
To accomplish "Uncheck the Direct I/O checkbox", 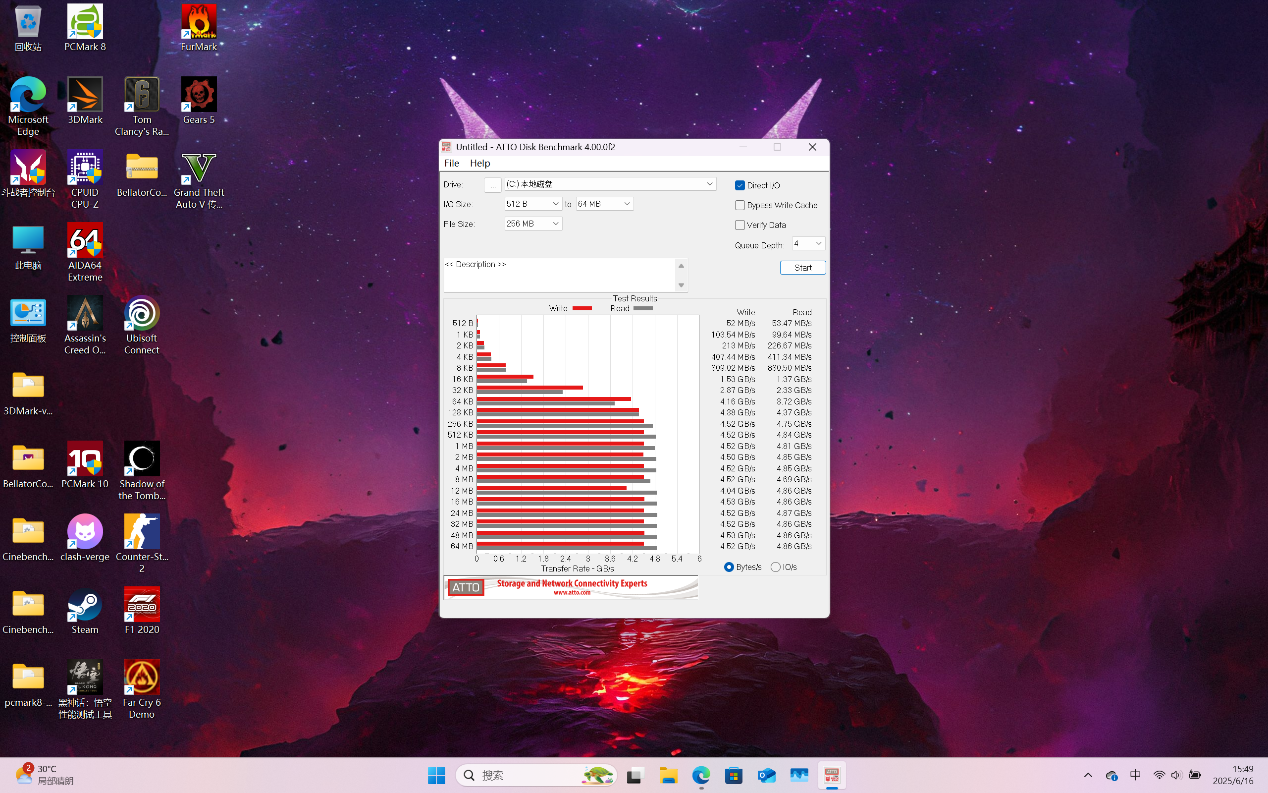I will coord(740,185).
